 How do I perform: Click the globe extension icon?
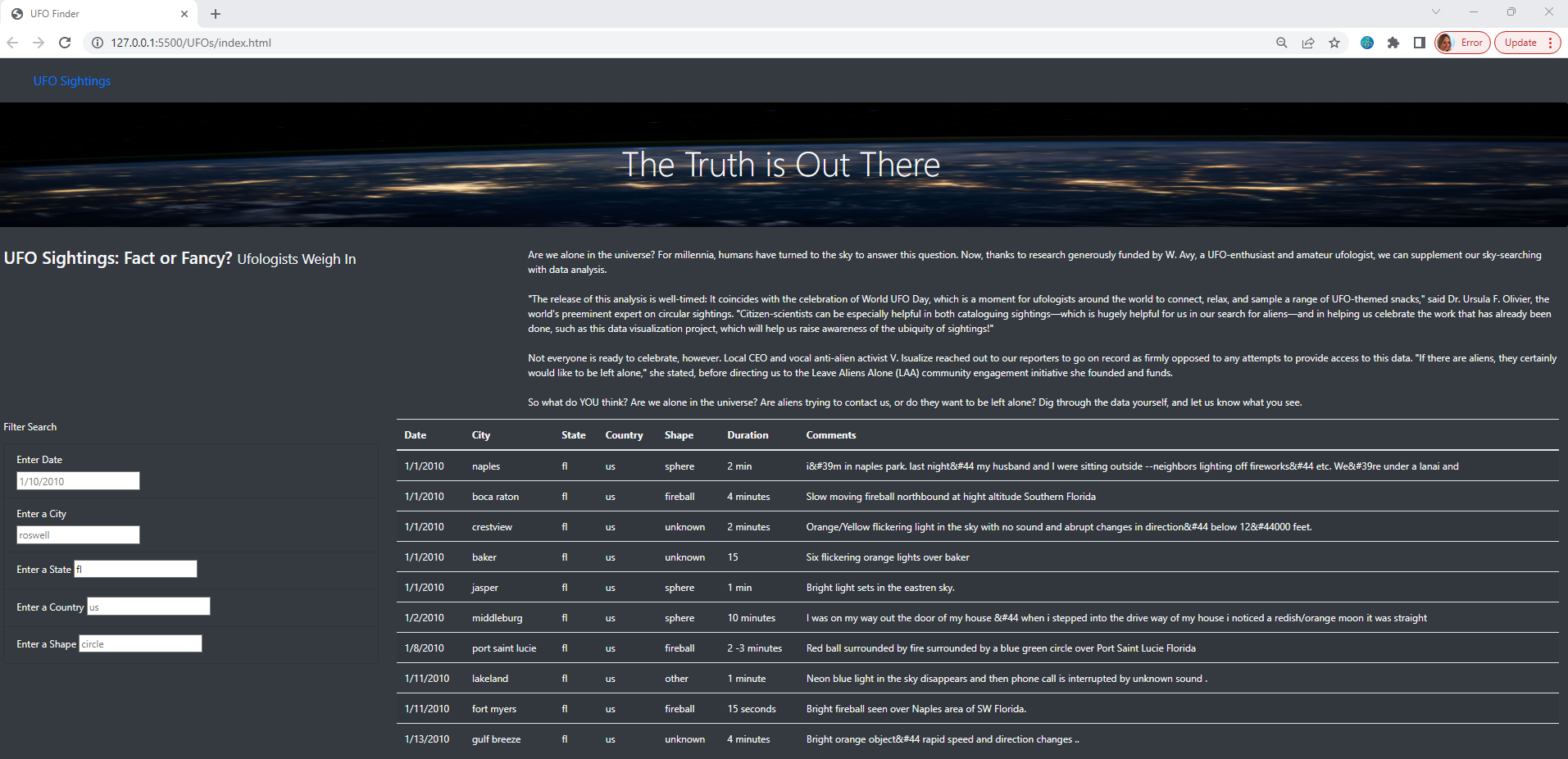[x=1366, y=43]
